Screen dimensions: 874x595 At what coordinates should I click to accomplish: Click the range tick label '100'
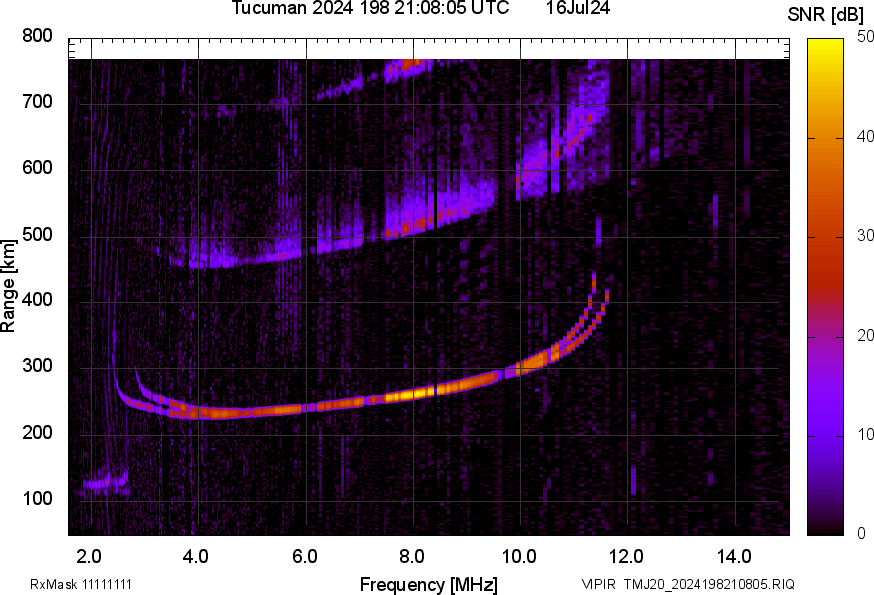coord(37,498)
